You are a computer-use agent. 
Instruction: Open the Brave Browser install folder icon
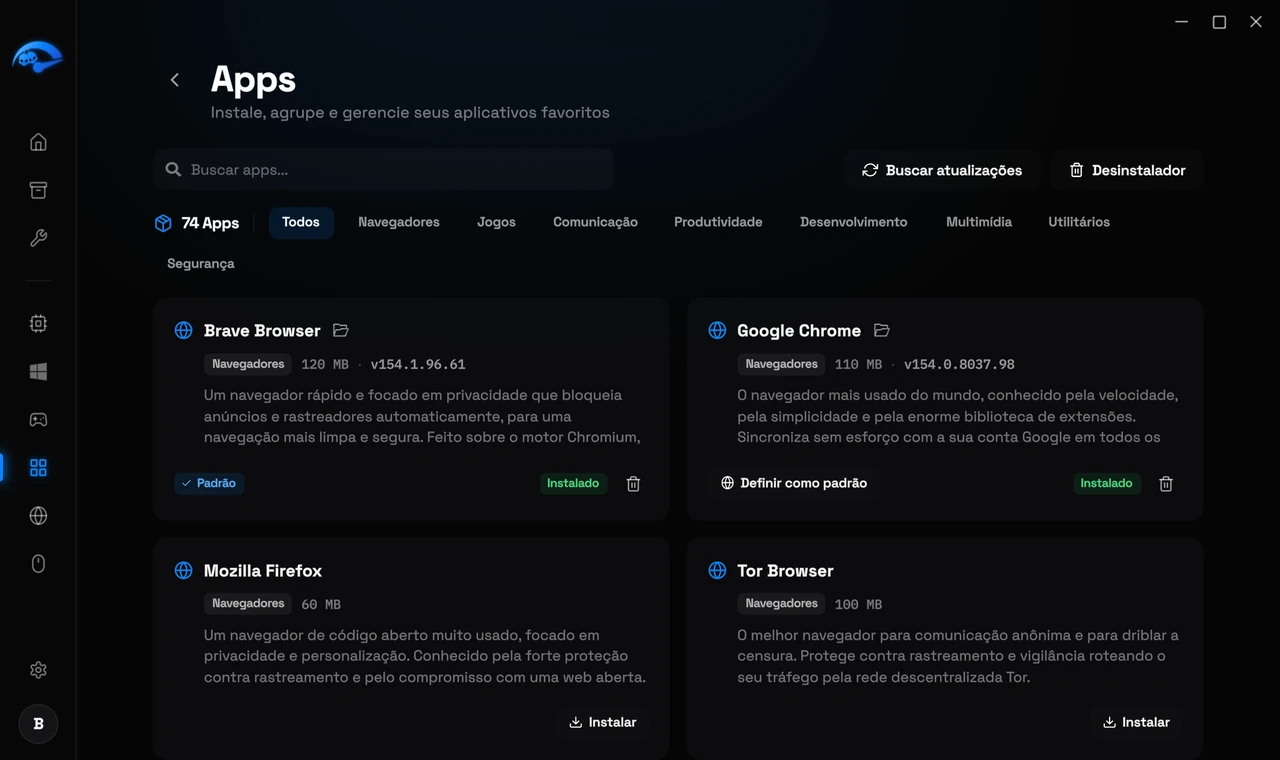[341, 330]
